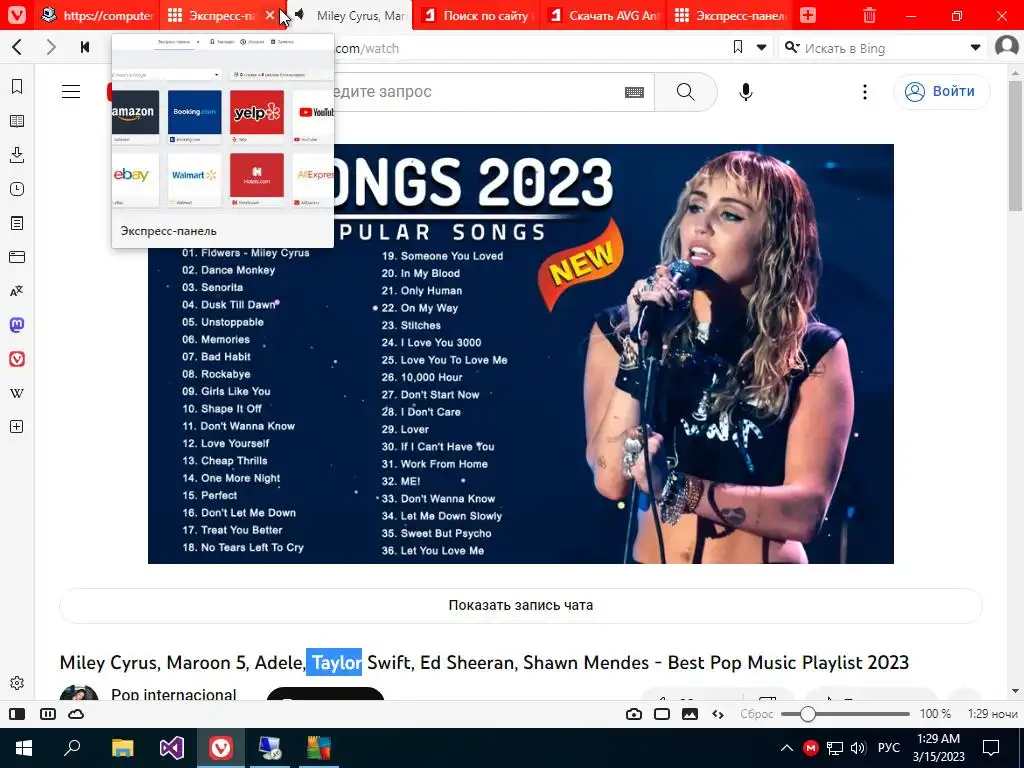The width and height of the screenshot is (1024, 768).
Task: Open the Window side panel
Action: click(17, 257)
